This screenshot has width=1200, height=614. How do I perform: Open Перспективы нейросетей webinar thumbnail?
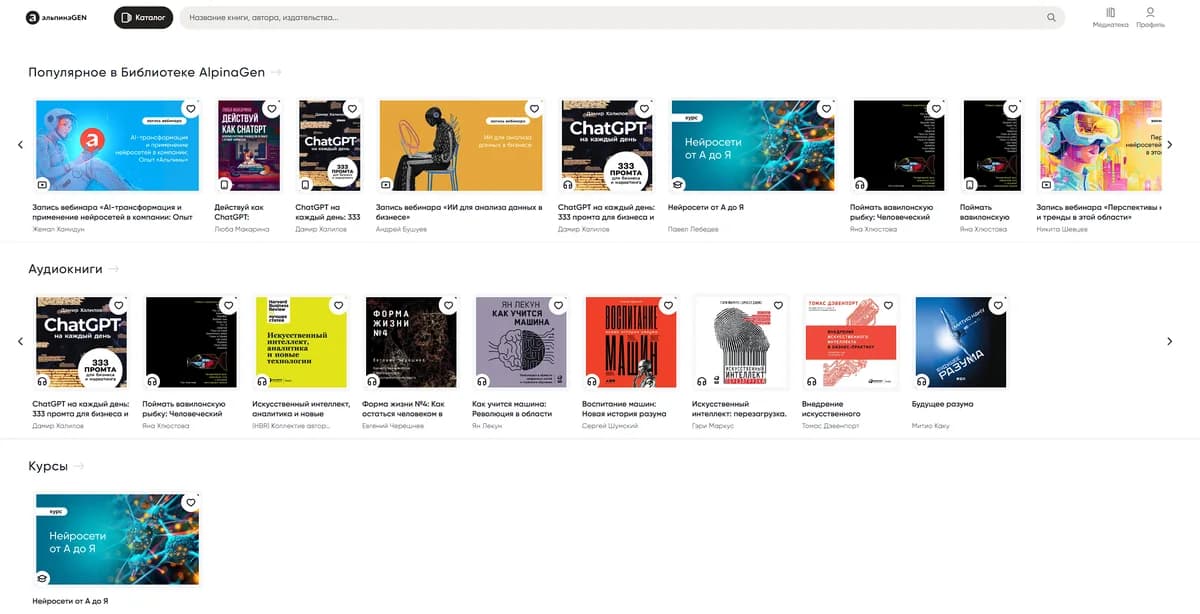1102,145
